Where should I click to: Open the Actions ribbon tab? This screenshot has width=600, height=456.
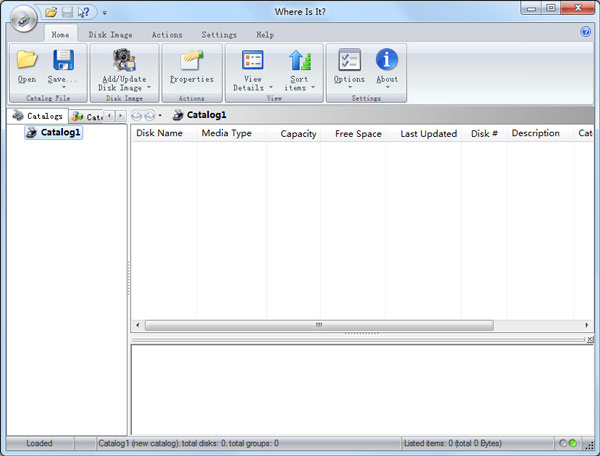167,34
